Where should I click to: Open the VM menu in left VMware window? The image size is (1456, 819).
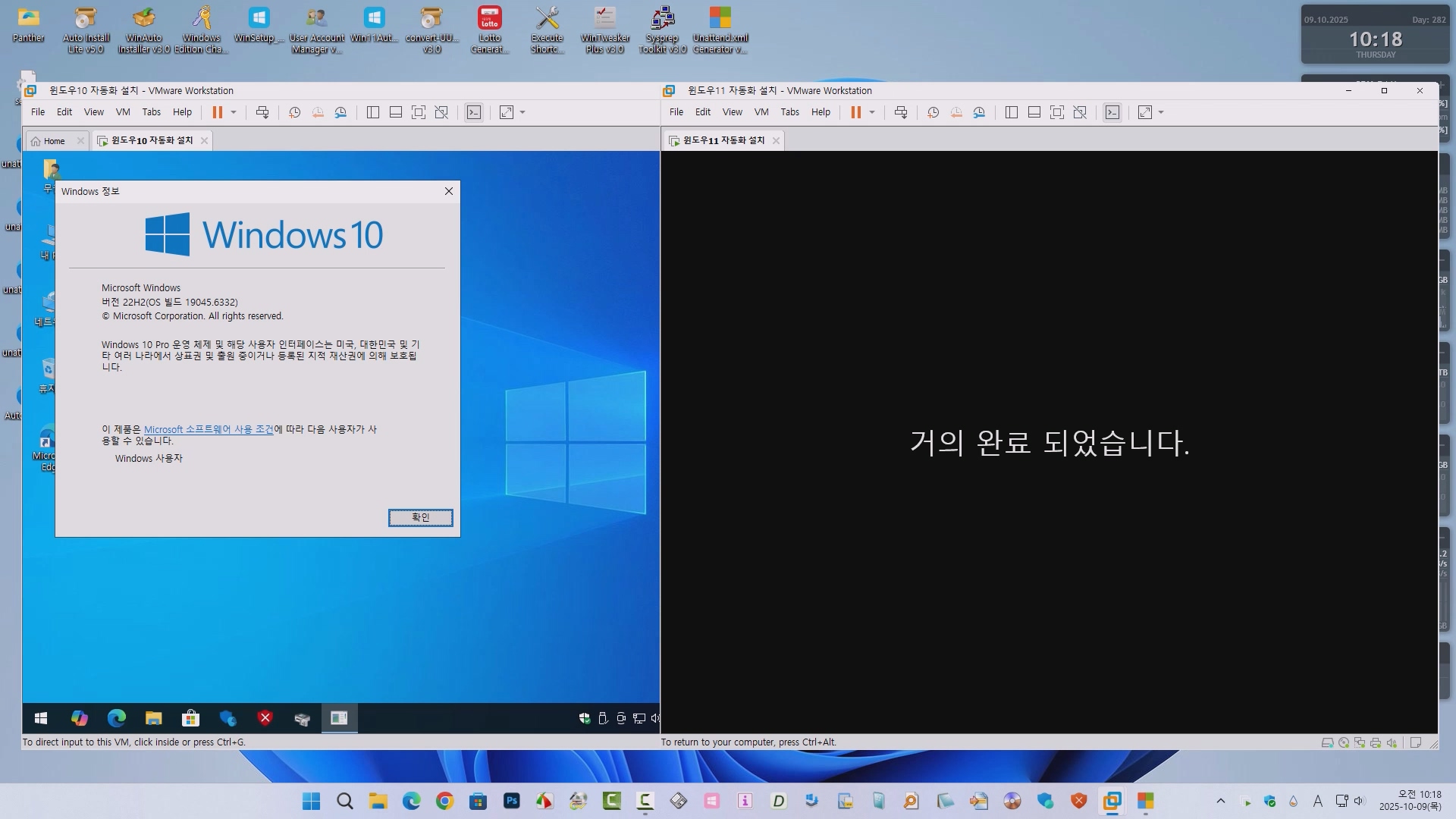[123, 112]
